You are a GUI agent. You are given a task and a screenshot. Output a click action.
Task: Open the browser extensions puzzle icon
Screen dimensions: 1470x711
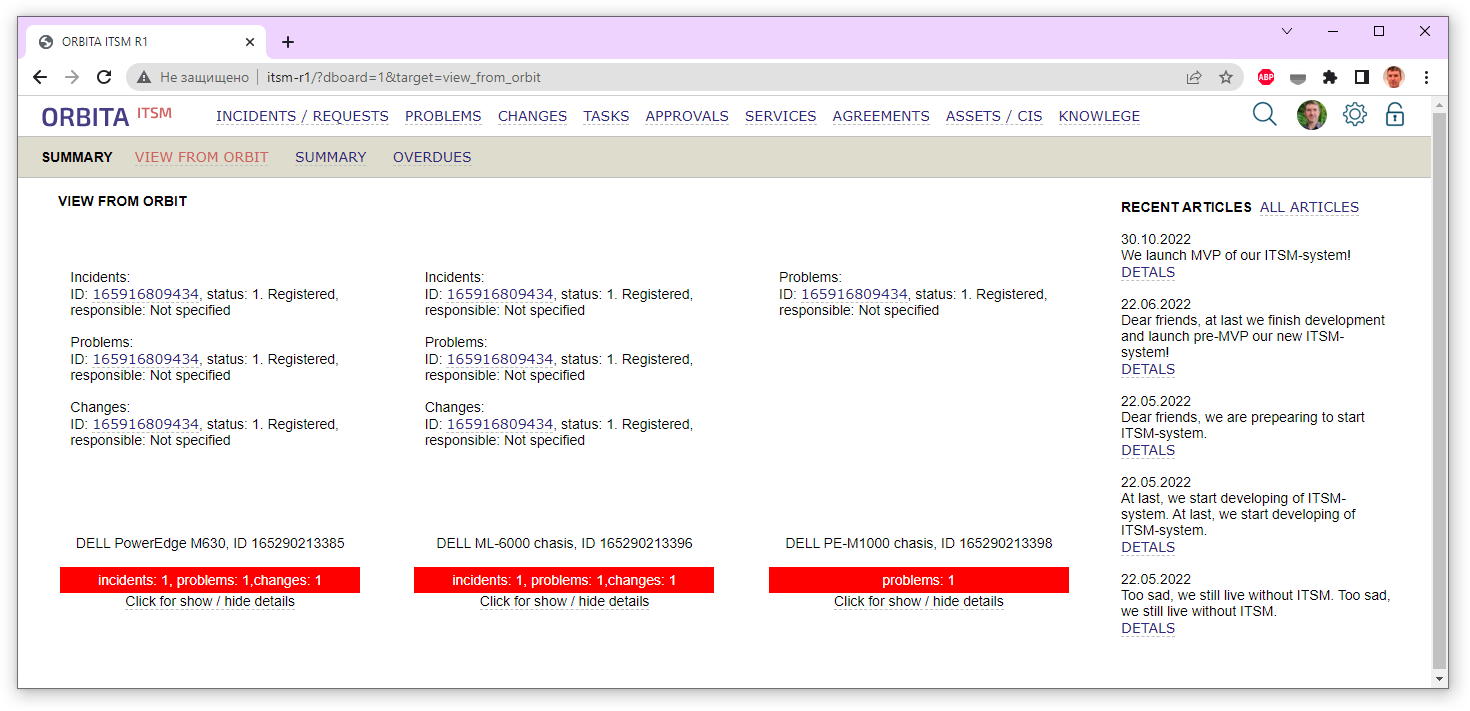tap(1329, 77)
